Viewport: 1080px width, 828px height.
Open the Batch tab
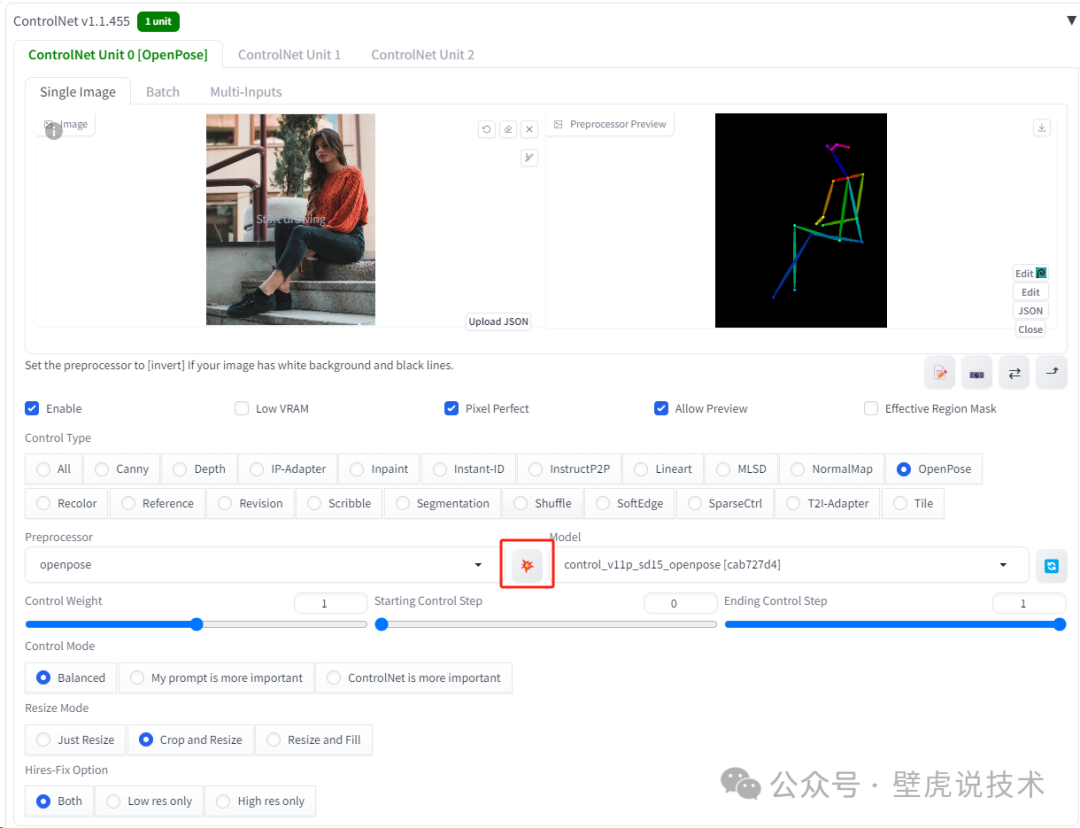coord(163,92)
